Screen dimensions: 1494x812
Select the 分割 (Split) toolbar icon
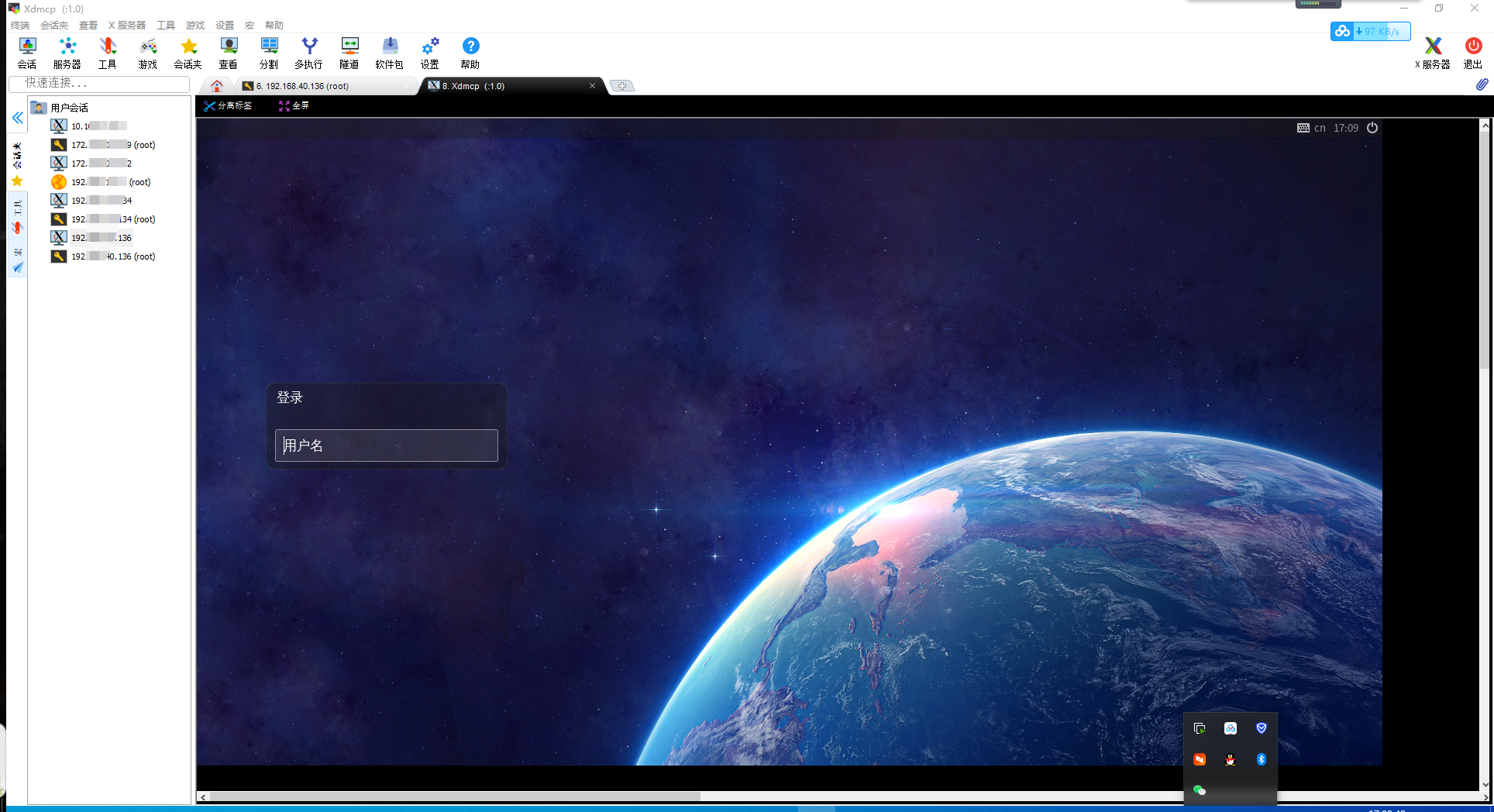pos(269,53)
